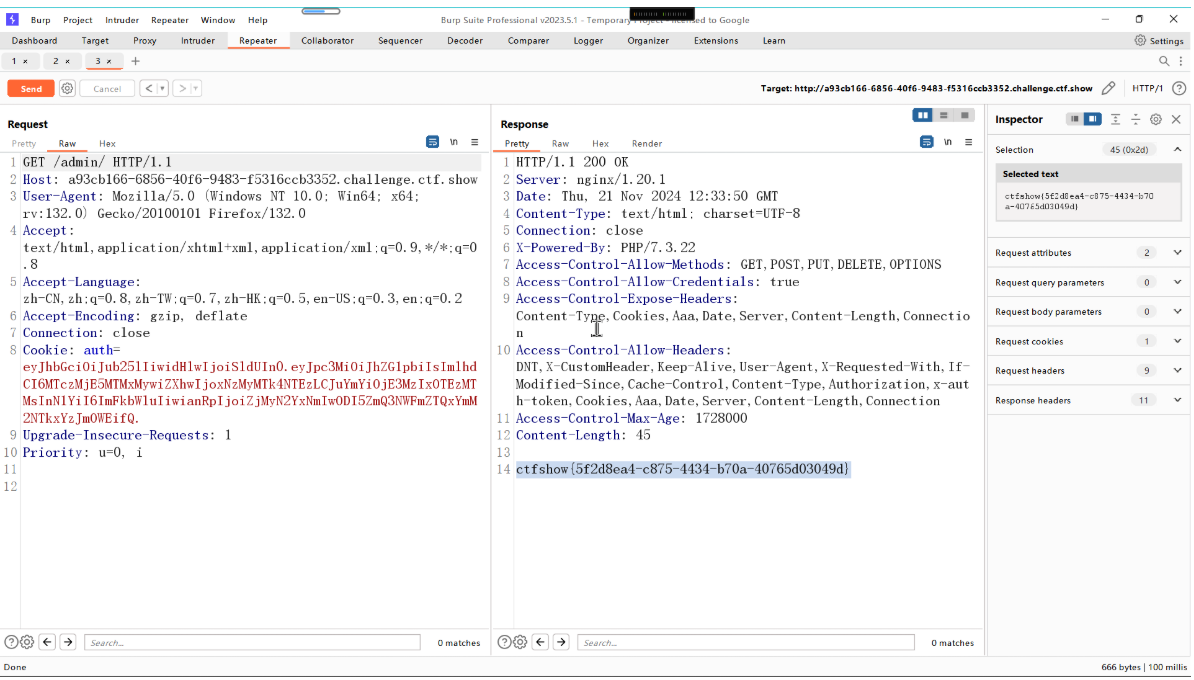The image size is (1194, 680).
Task: Open Settings in top right
Action: (1159, 40)
